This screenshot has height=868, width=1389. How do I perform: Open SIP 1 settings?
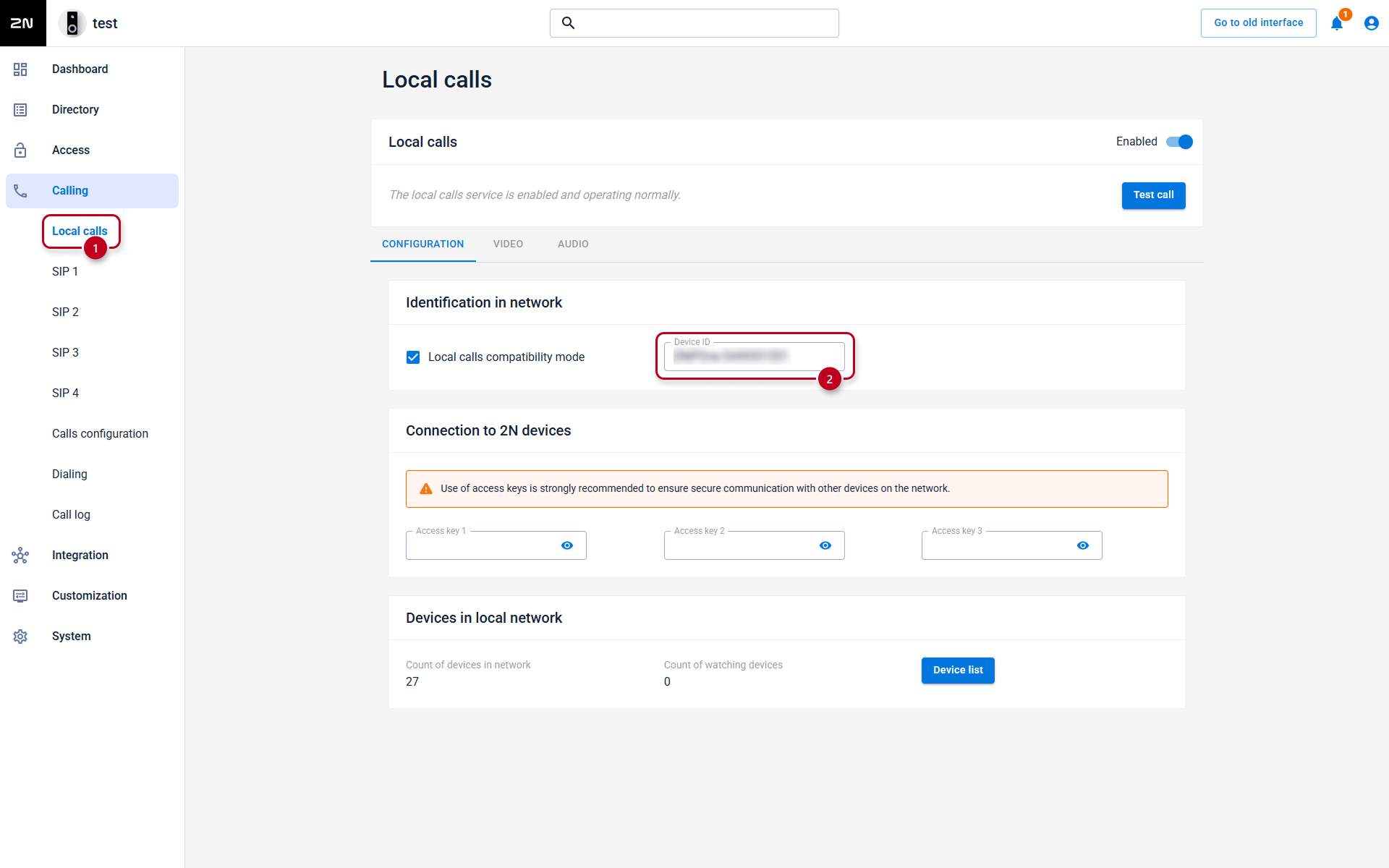point(65,272)
